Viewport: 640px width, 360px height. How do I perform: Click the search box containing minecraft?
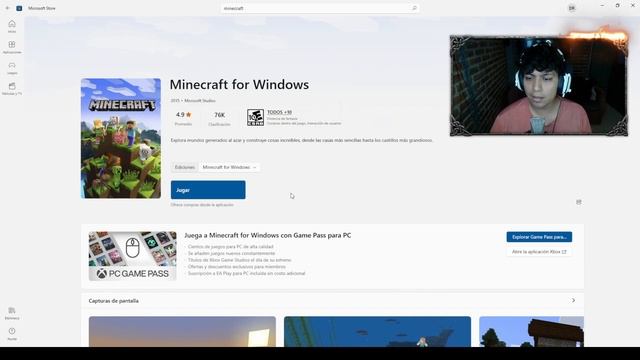pos(320,8)
